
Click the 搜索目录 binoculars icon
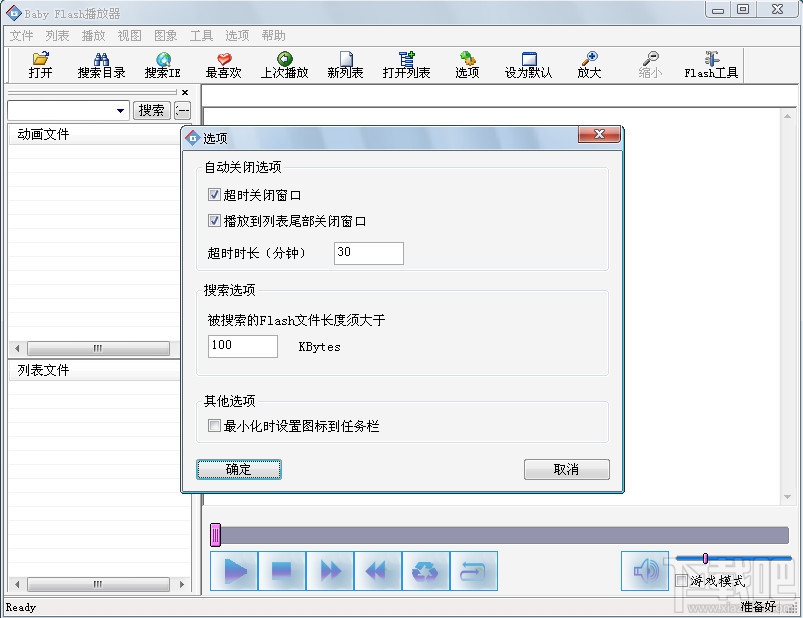pyautogui.click(x=101, y=65)
